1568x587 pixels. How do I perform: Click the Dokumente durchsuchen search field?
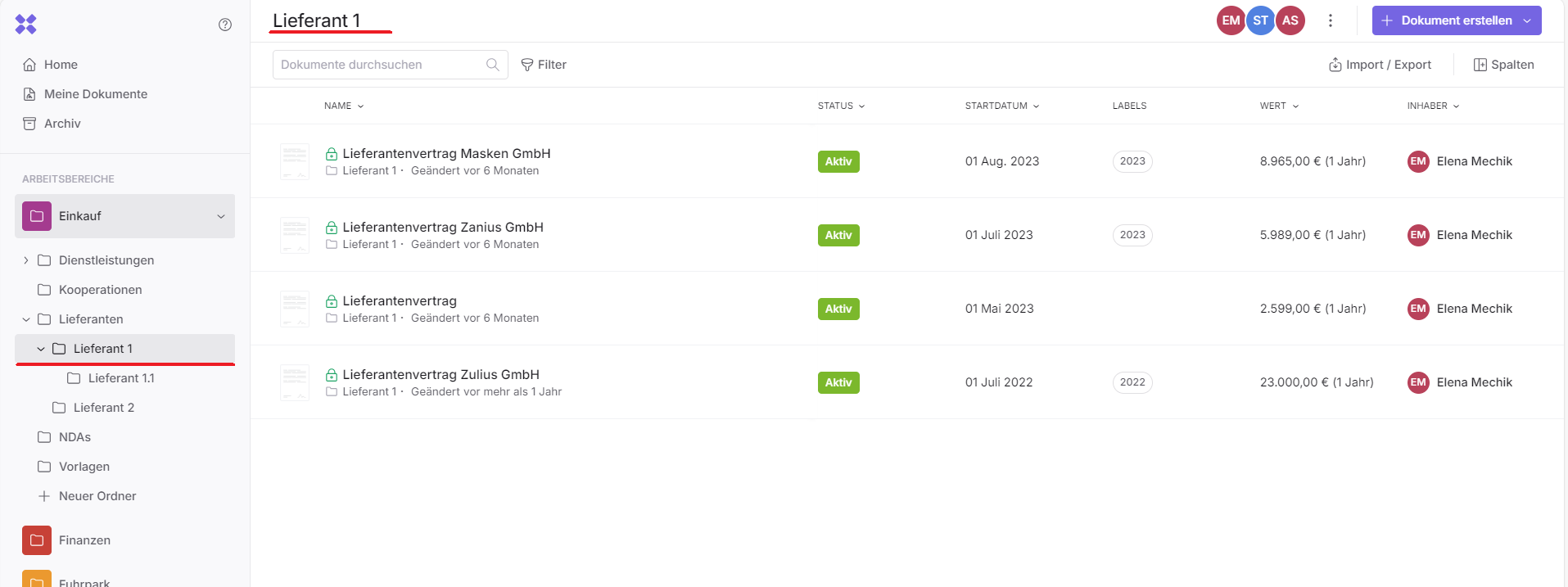coord(381,65)
